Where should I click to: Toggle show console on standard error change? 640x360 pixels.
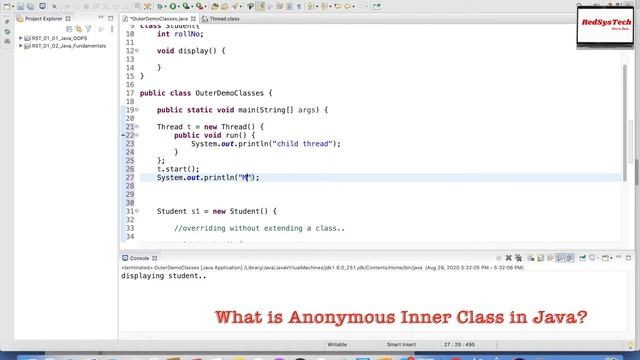click(x=569, y=258)
